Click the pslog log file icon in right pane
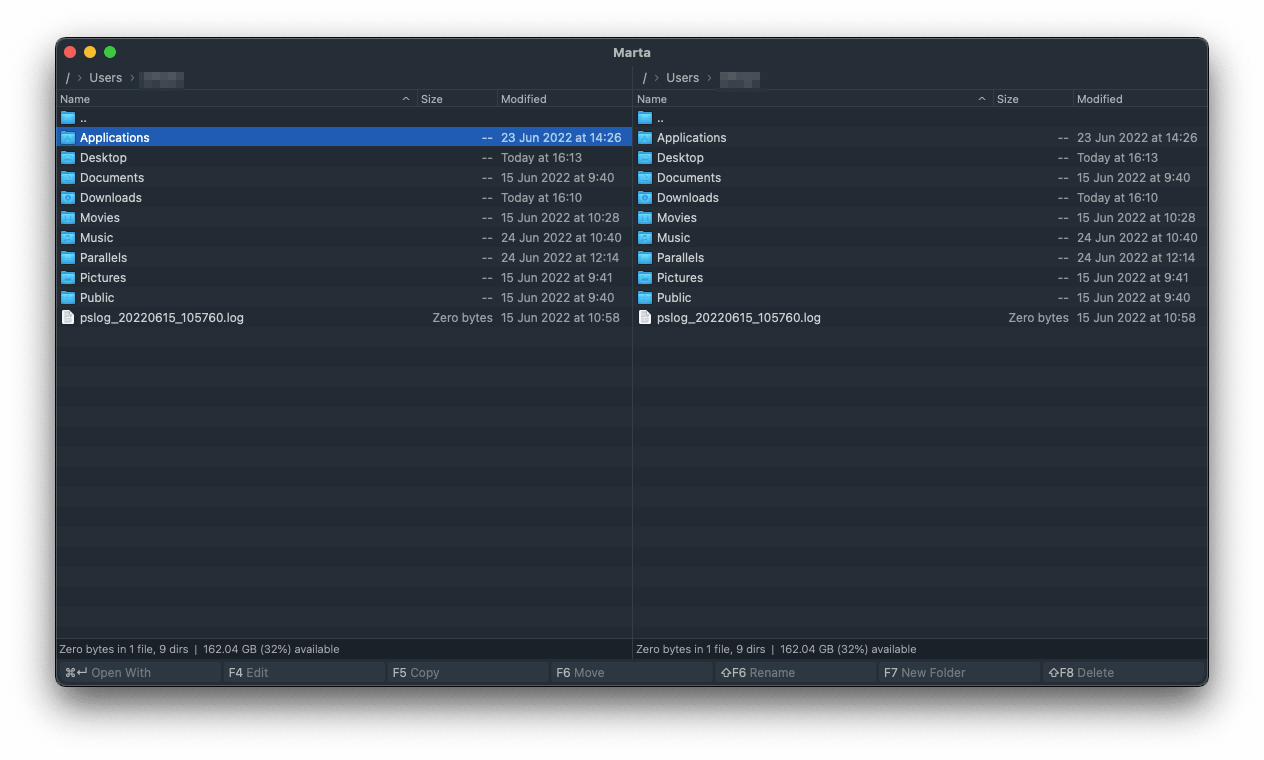The height and width of the screenshot is (760, 1264). coord(645,317)
